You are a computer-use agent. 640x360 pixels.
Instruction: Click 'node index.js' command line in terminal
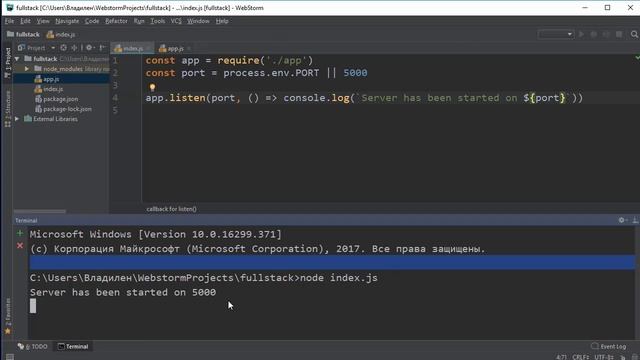[339, 278]
